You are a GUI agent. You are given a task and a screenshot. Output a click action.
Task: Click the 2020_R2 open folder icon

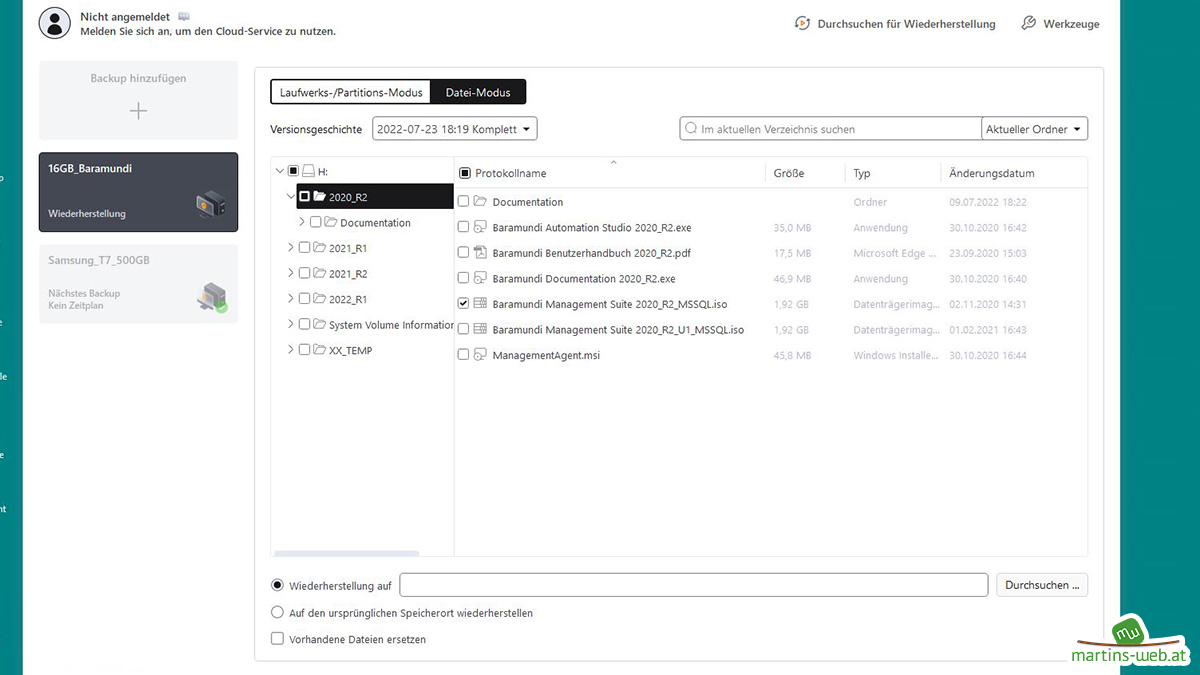point(319,197)
